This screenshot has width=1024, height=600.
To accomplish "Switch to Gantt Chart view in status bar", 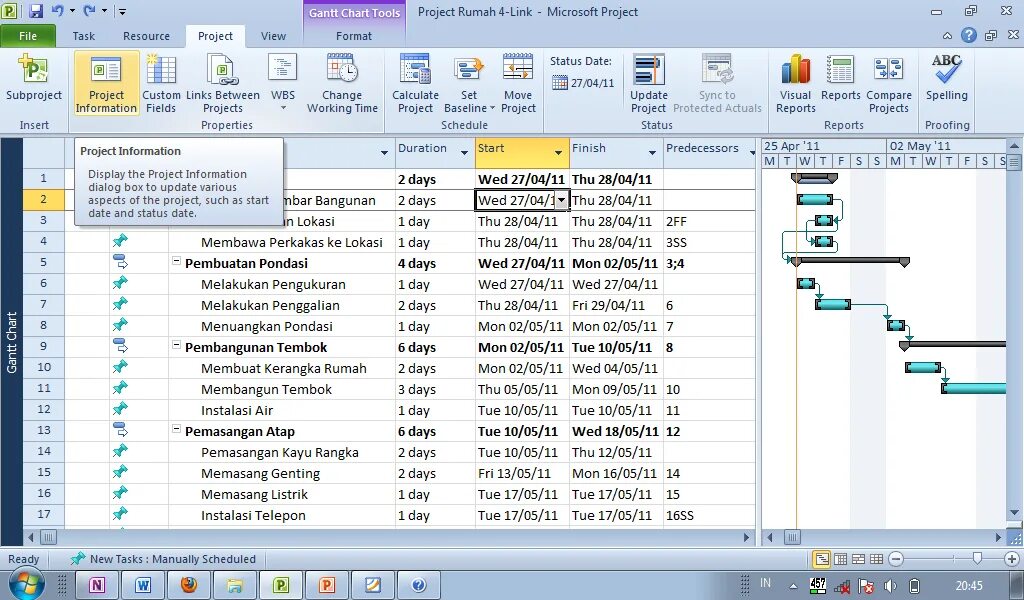I will click(x=822, y=559).
